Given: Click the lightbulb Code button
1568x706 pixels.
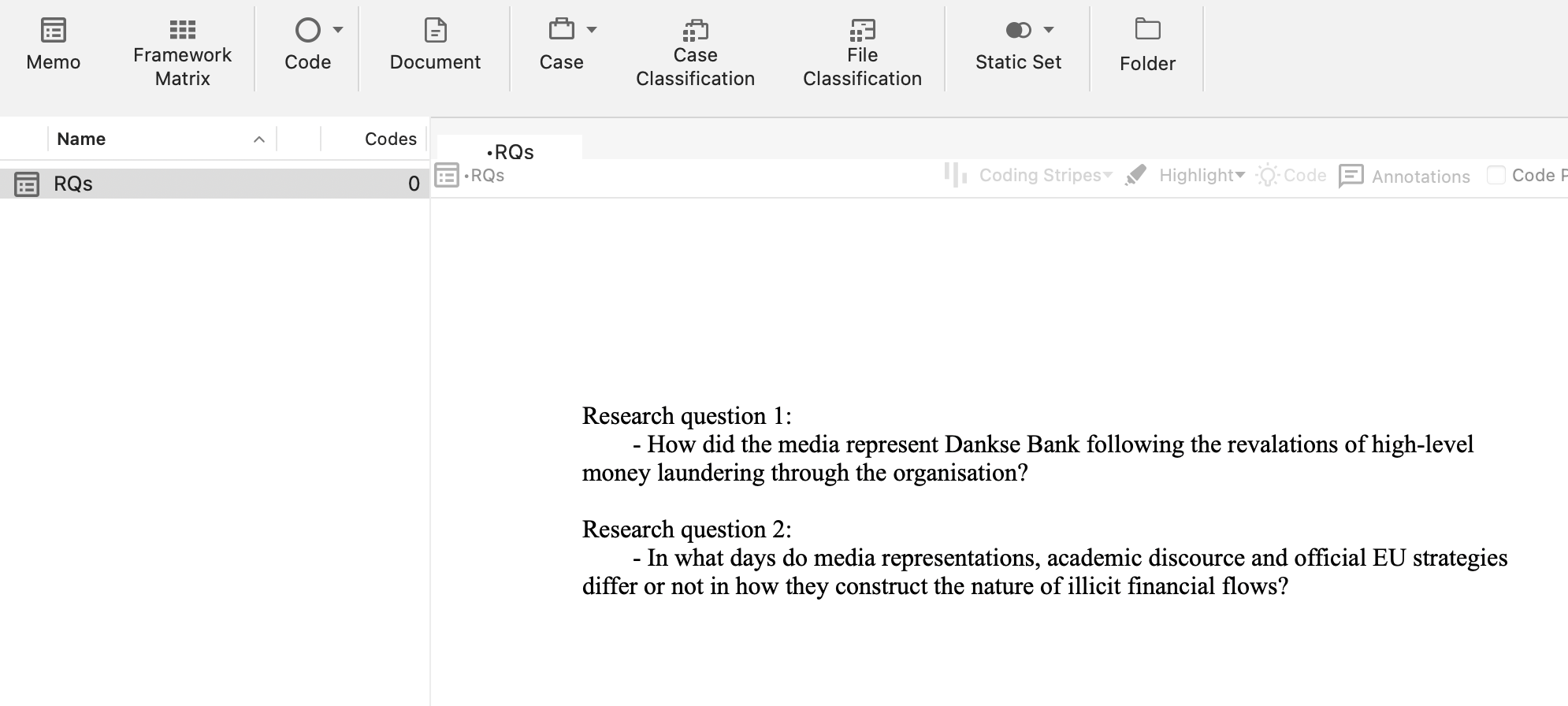Looking at the screenshot, I should (x=1291, y=175).
